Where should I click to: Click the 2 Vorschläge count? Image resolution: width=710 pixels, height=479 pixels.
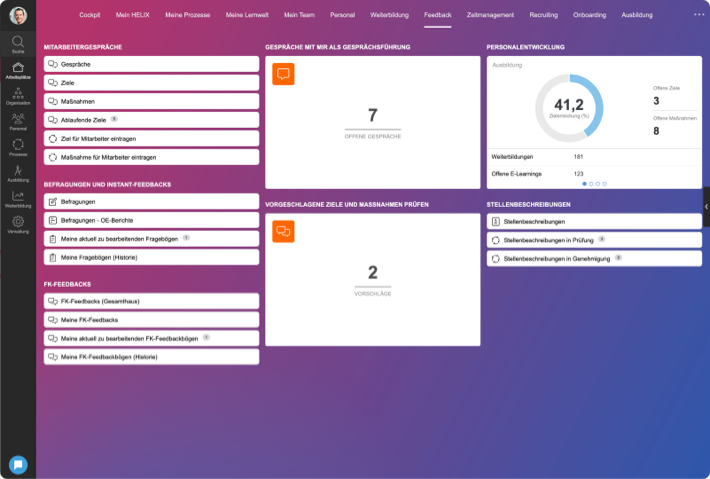tap(373, 273)
